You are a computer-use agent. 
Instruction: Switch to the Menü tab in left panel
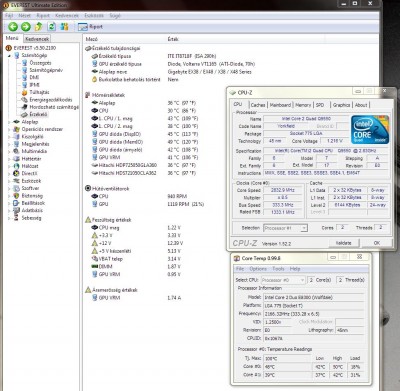coord(12,38)
